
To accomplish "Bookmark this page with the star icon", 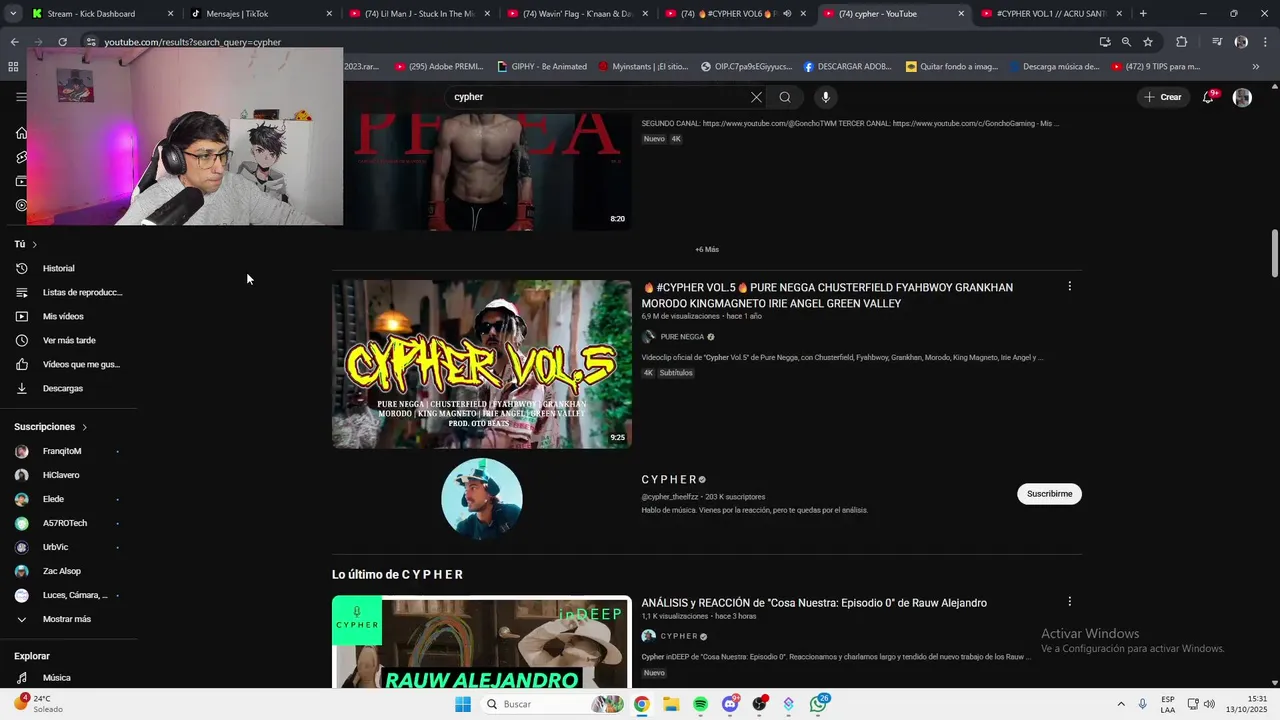I will coord(1148,42).
